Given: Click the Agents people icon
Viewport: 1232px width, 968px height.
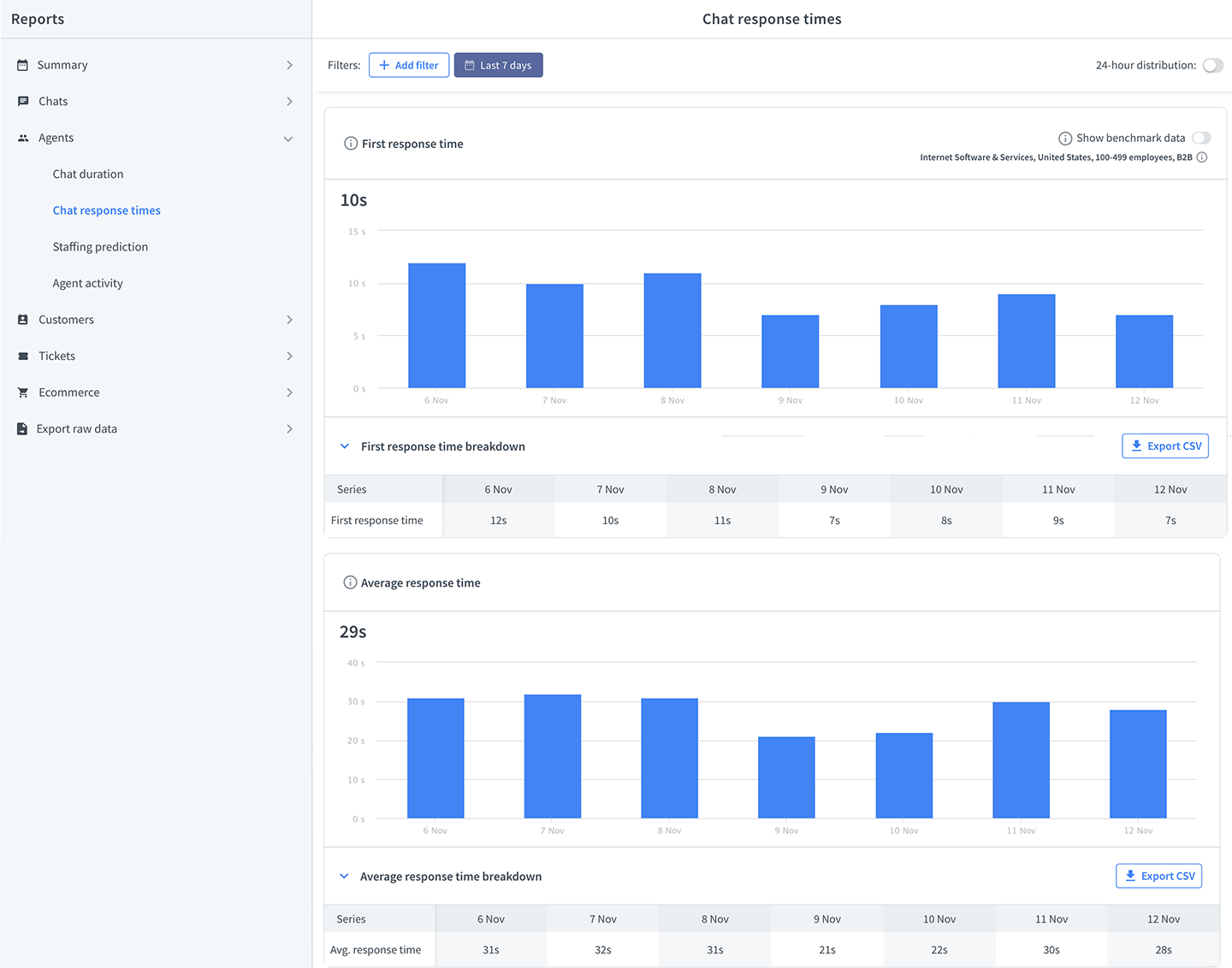Looking at the screenshot, I should (x=23, y=138).
